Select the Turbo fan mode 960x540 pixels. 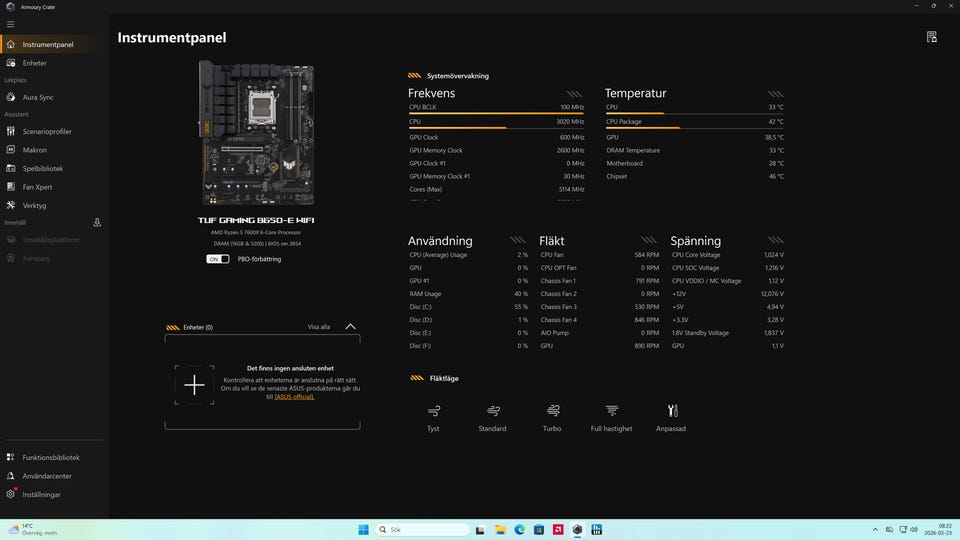point(552,418)
